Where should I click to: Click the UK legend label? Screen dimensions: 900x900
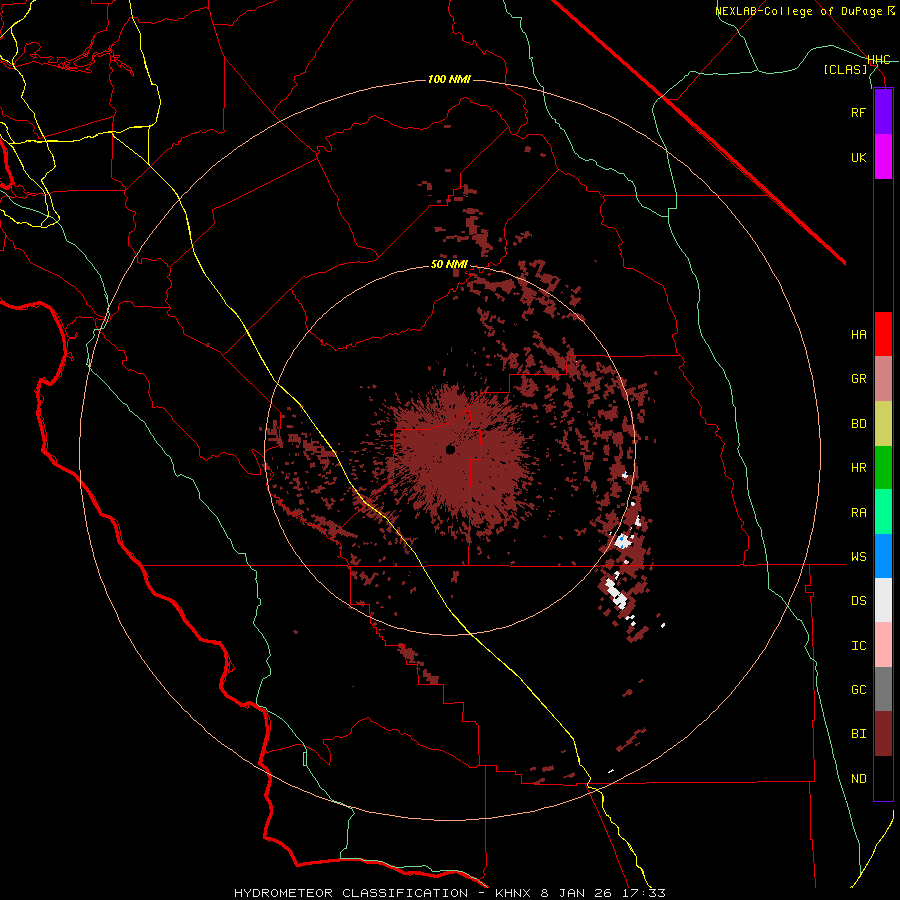[858, 157]
